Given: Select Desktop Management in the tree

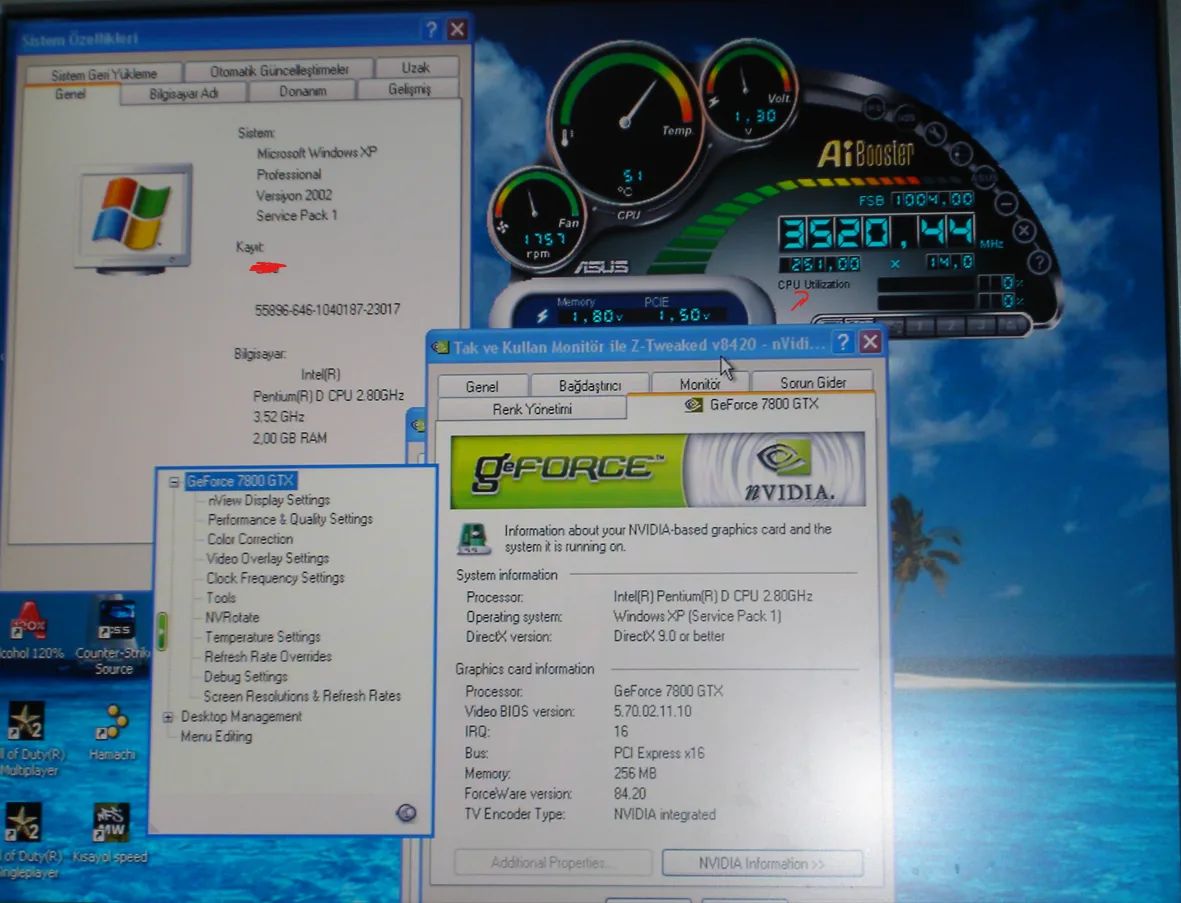Looking at the screenshot, I should coord(241,717).
